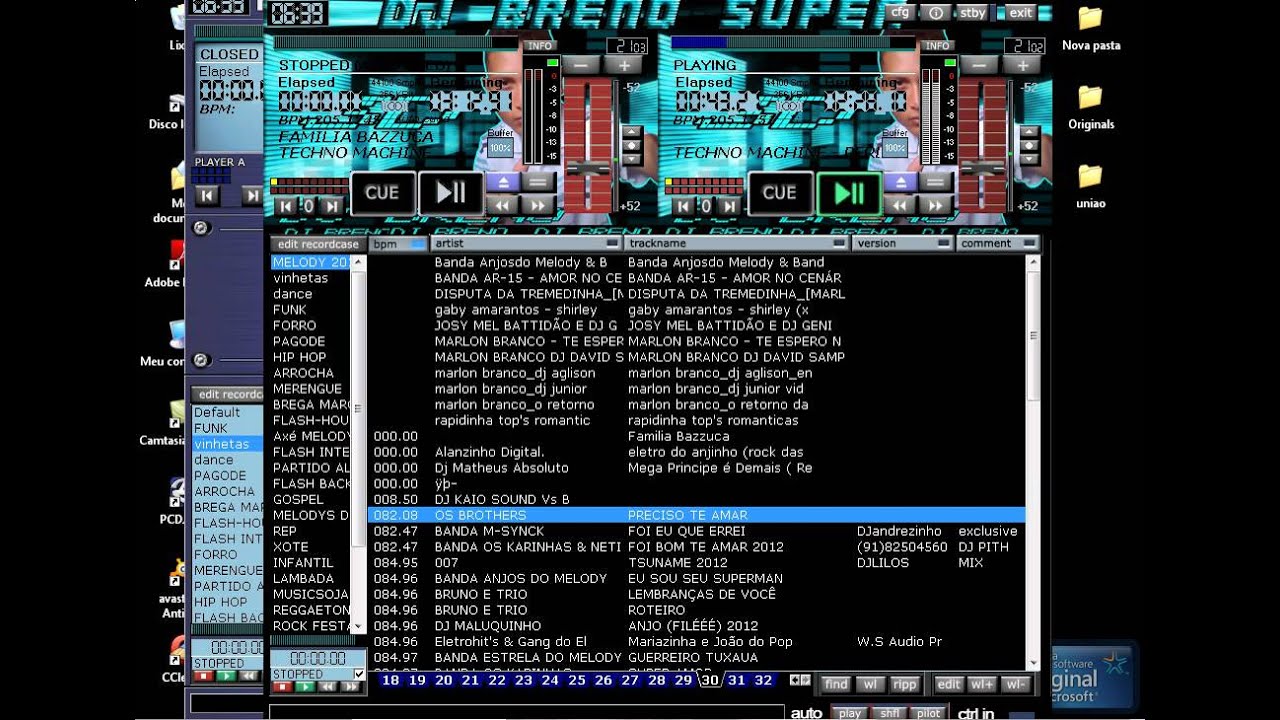Open the round info icon beside cfg

click(936, 13)
